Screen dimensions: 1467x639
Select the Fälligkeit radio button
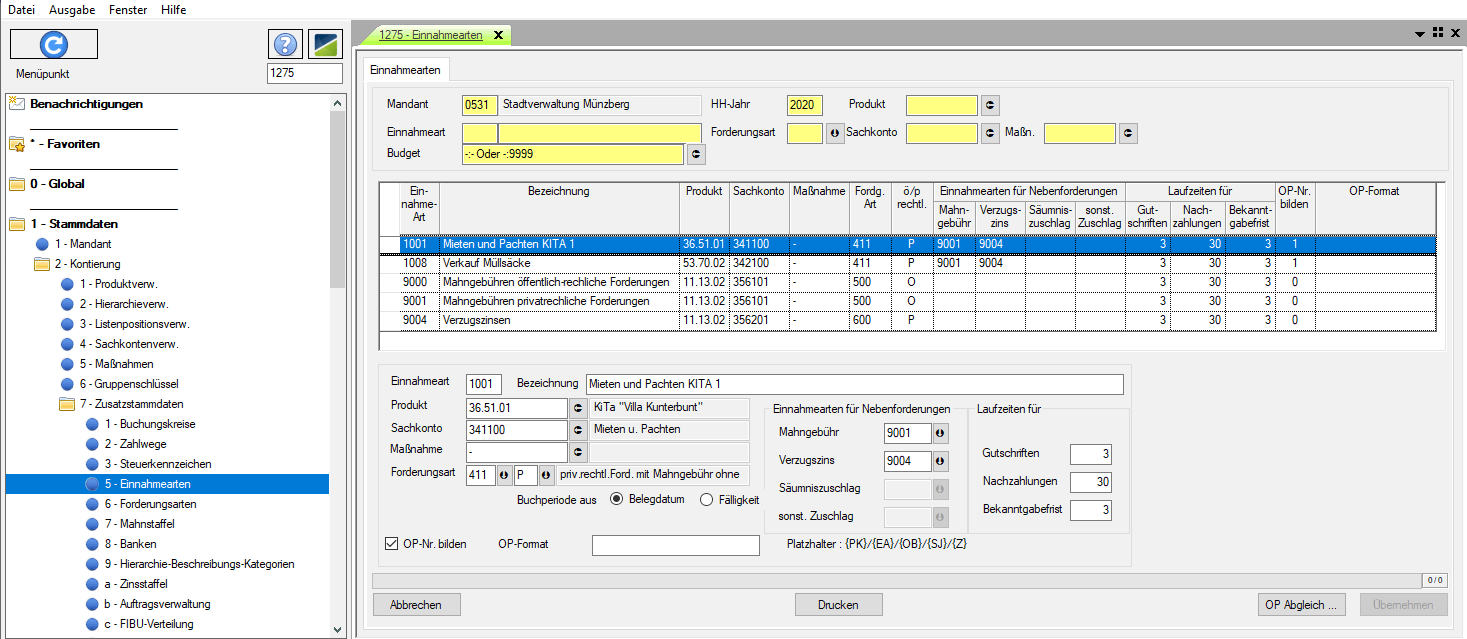706,500
